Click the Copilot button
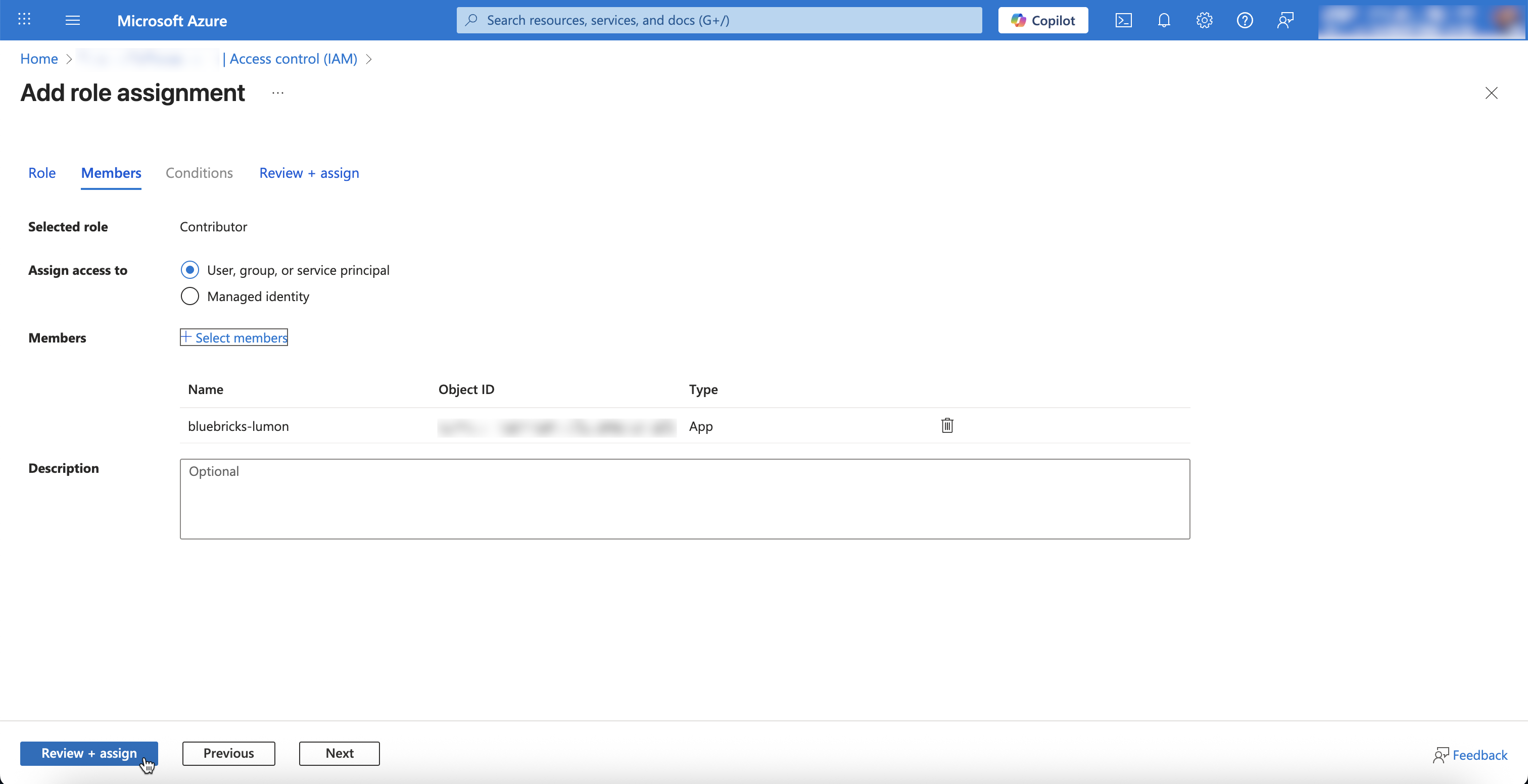 [1043, 20]
